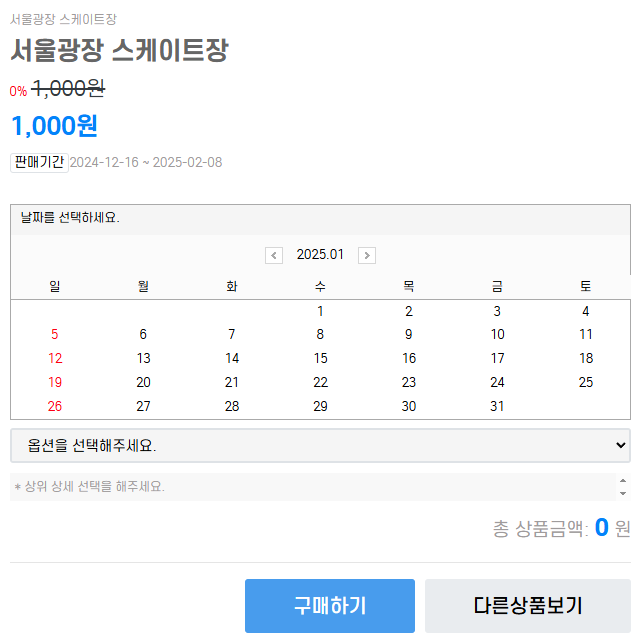Go to previous month in calendar
The width and height of the screenshot is (637, 642).
[274, 255]
